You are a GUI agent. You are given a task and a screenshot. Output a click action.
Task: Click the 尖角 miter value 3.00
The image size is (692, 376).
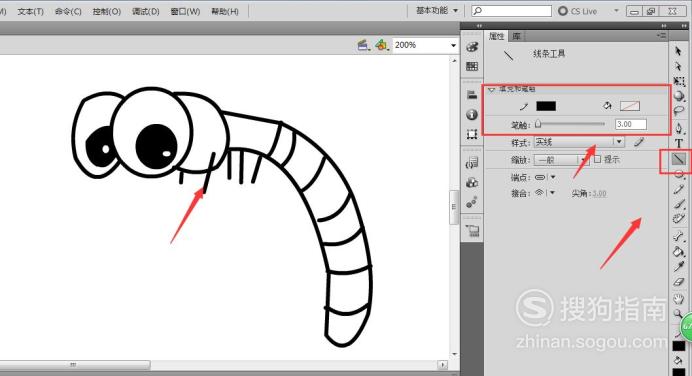coord(599,193)
